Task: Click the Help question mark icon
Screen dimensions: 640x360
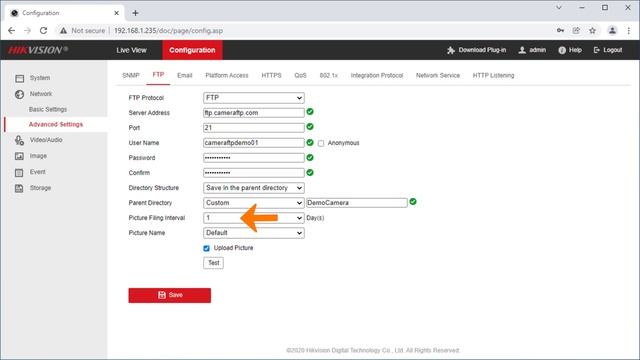Action: point(562,50)
